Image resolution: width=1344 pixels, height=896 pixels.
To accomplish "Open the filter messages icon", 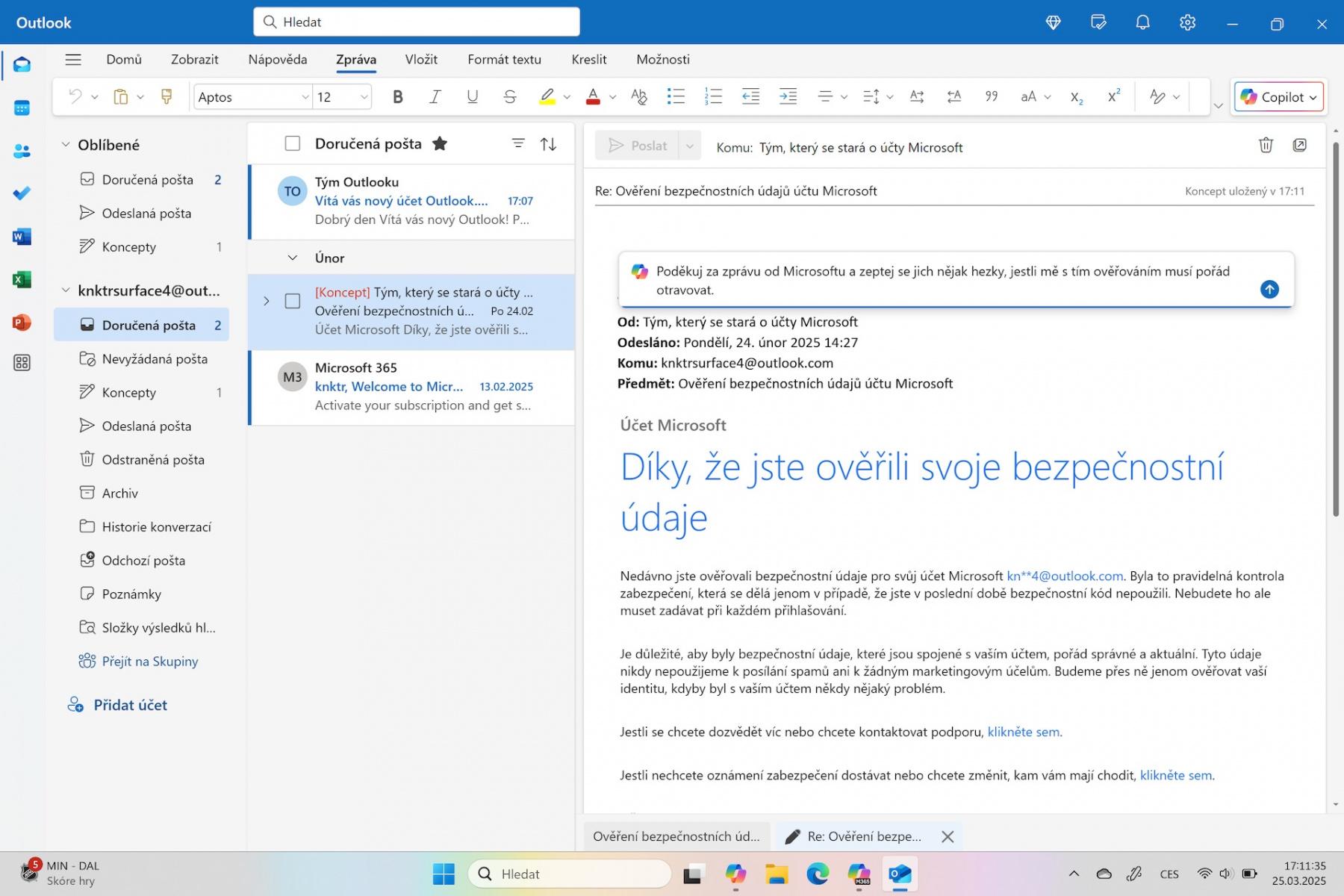I will pyautogui.click(x=518, y=144).
